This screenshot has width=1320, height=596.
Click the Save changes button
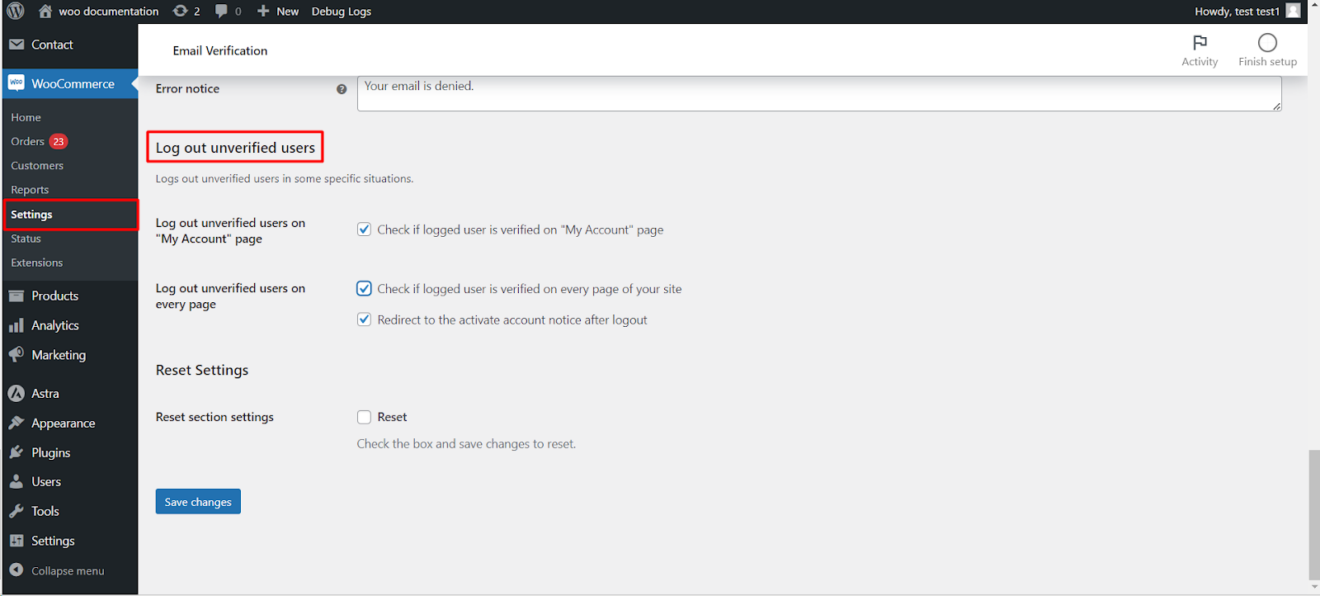click(x=197, y=501)
